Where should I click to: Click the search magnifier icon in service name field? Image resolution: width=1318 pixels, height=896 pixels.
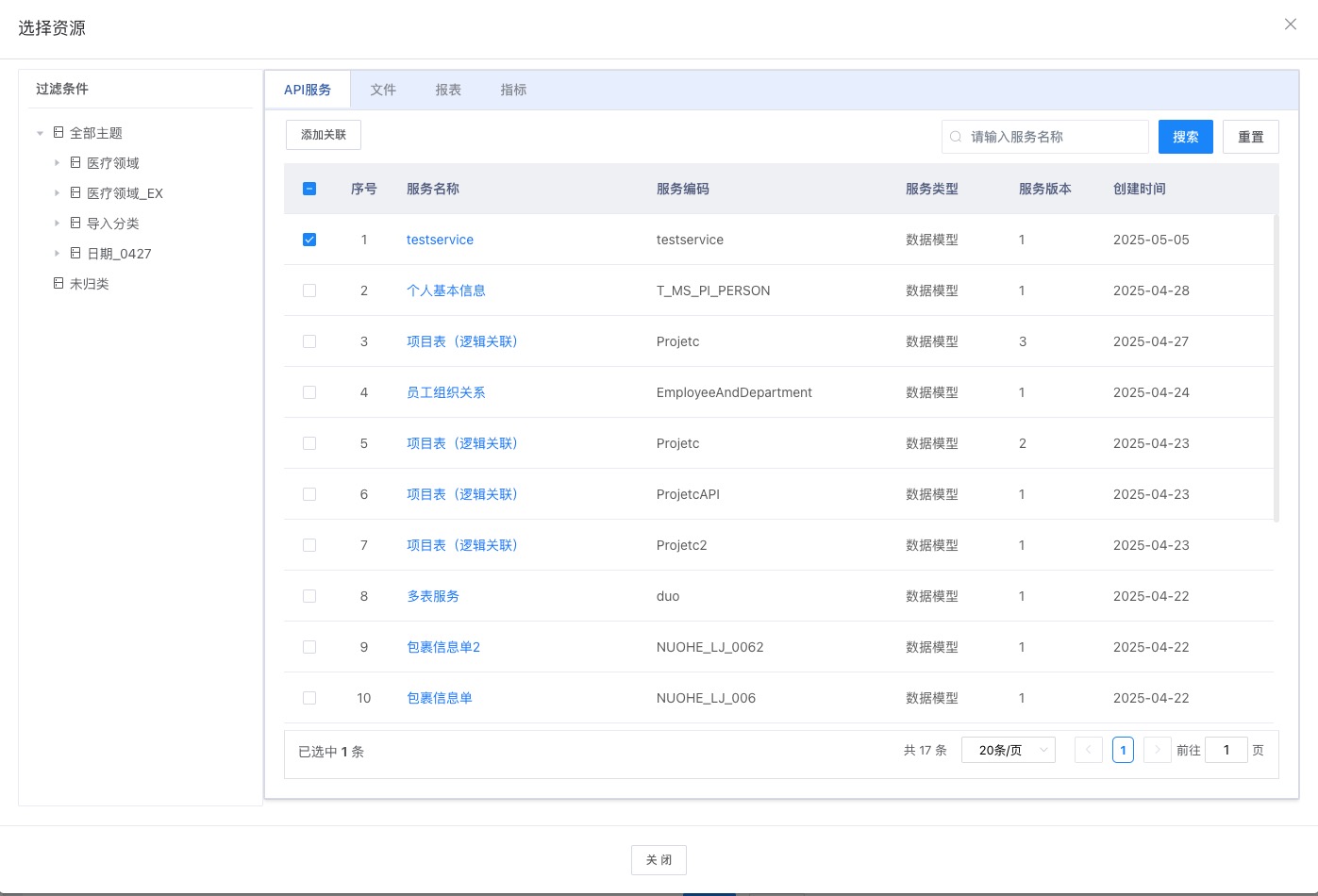(956, 137)
